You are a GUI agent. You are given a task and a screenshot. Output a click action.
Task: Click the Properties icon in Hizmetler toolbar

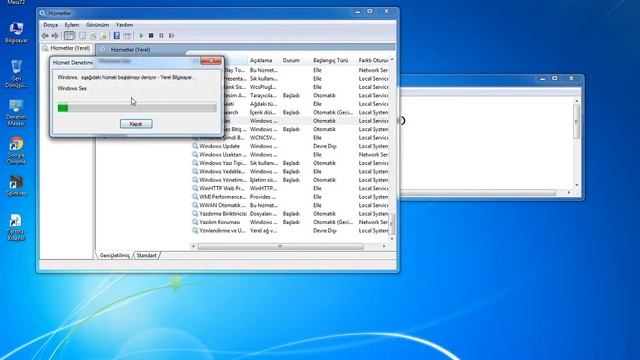pyautogui.click(x=82, y=36)
